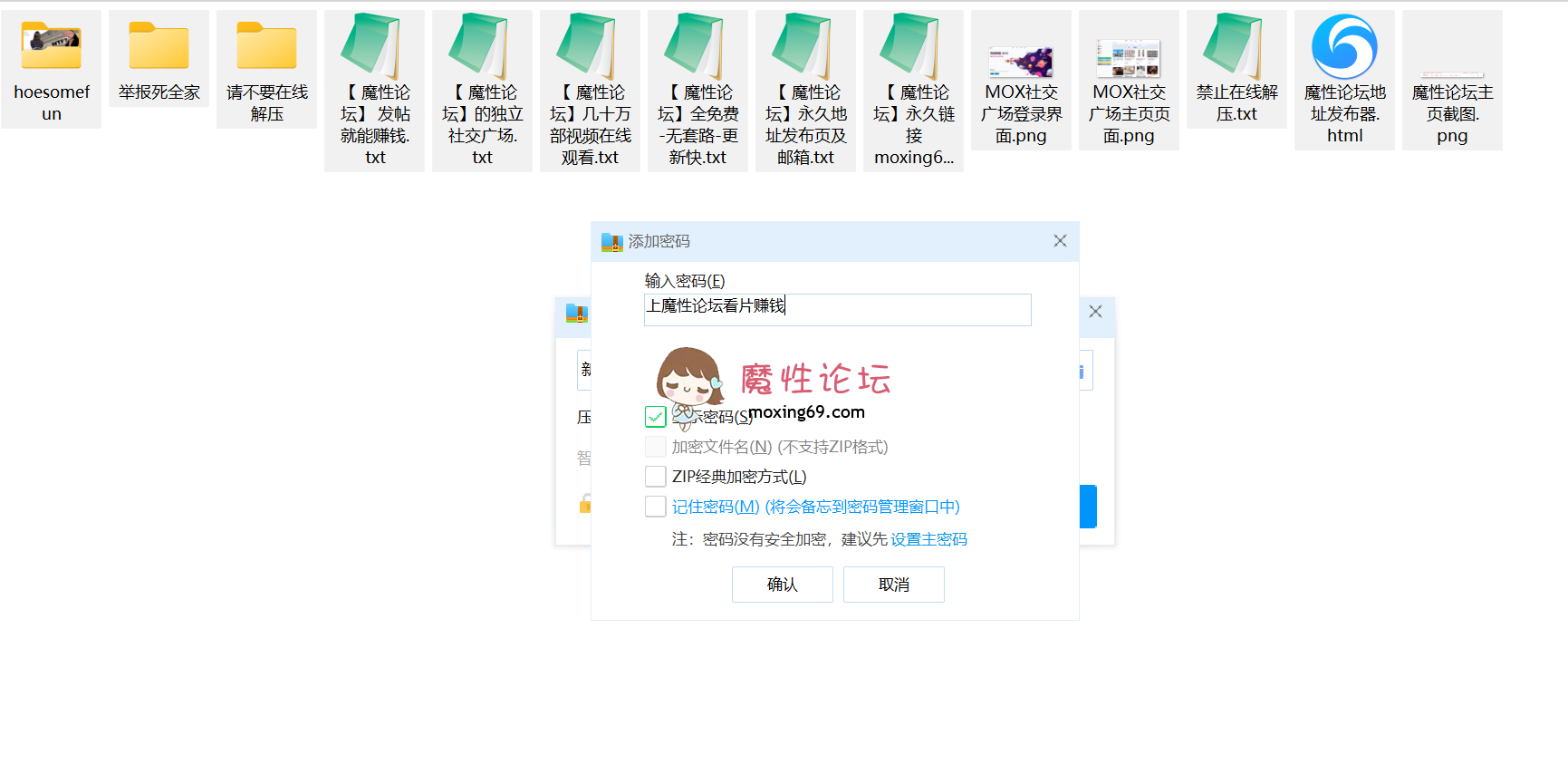Select the 永久地址发布页及邮箱.txt file icon
Image resolution: width=1568 pixels, height=783 pixels.
click(x=802, y=45)
